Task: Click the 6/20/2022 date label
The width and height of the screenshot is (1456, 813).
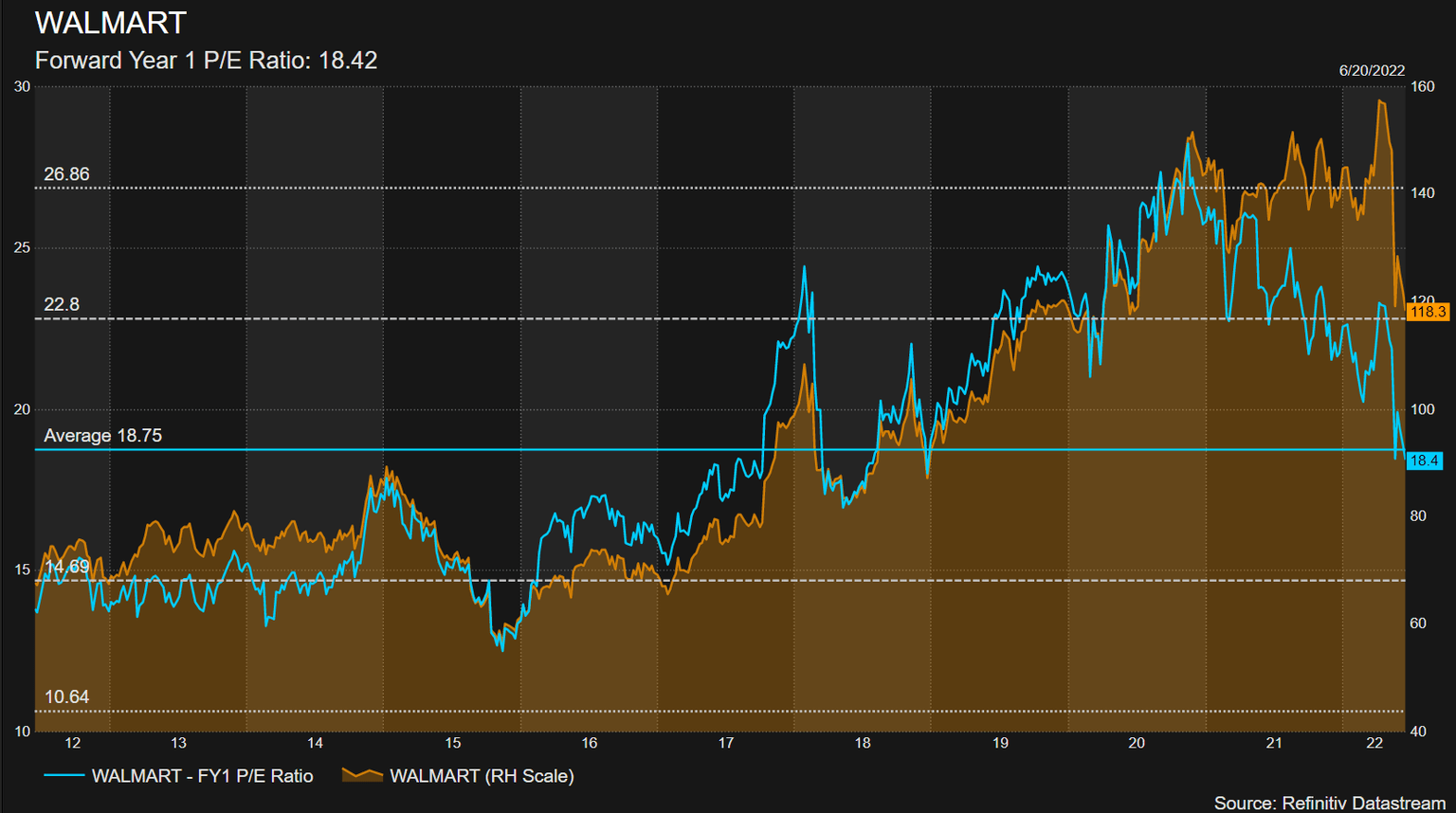Action: (x=1372, y=71)
